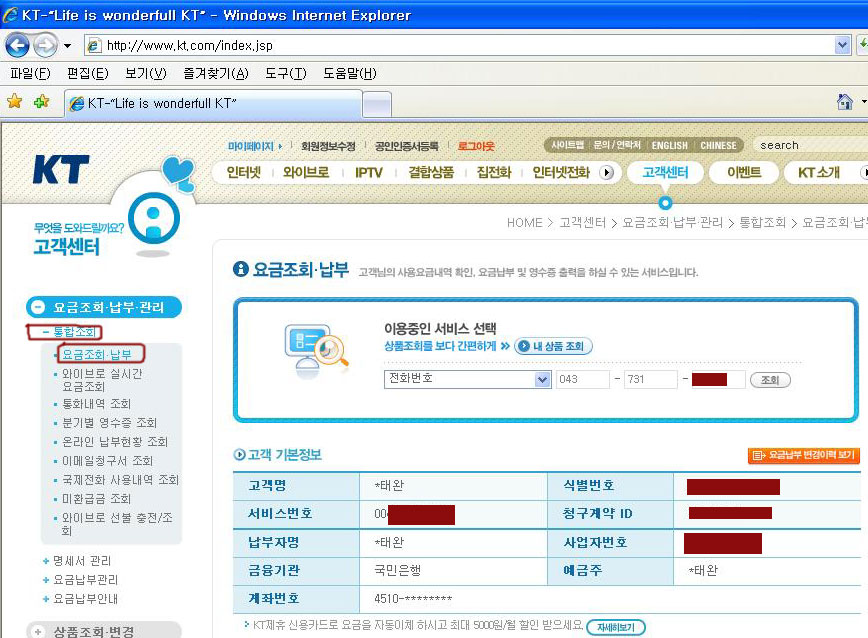Viewport: 868px width, 638px height.
Task: Expand the 명세서 관리 tree item
Action: tap(46, 561)
